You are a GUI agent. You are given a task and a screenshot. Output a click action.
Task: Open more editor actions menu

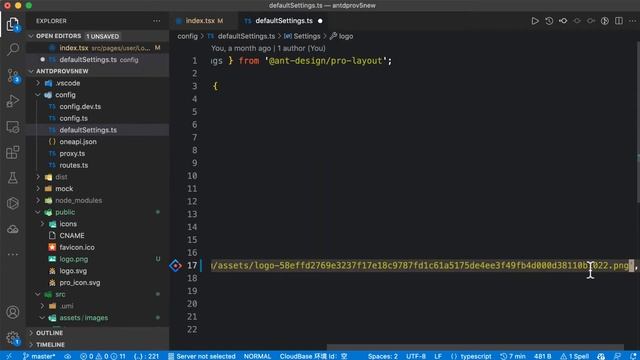click(632, 21)
